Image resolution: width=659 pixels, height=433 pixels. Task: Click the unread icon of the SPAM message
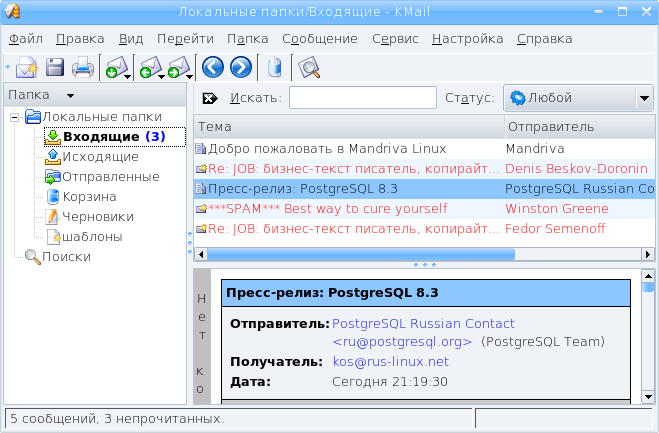[x=201, y=209]
